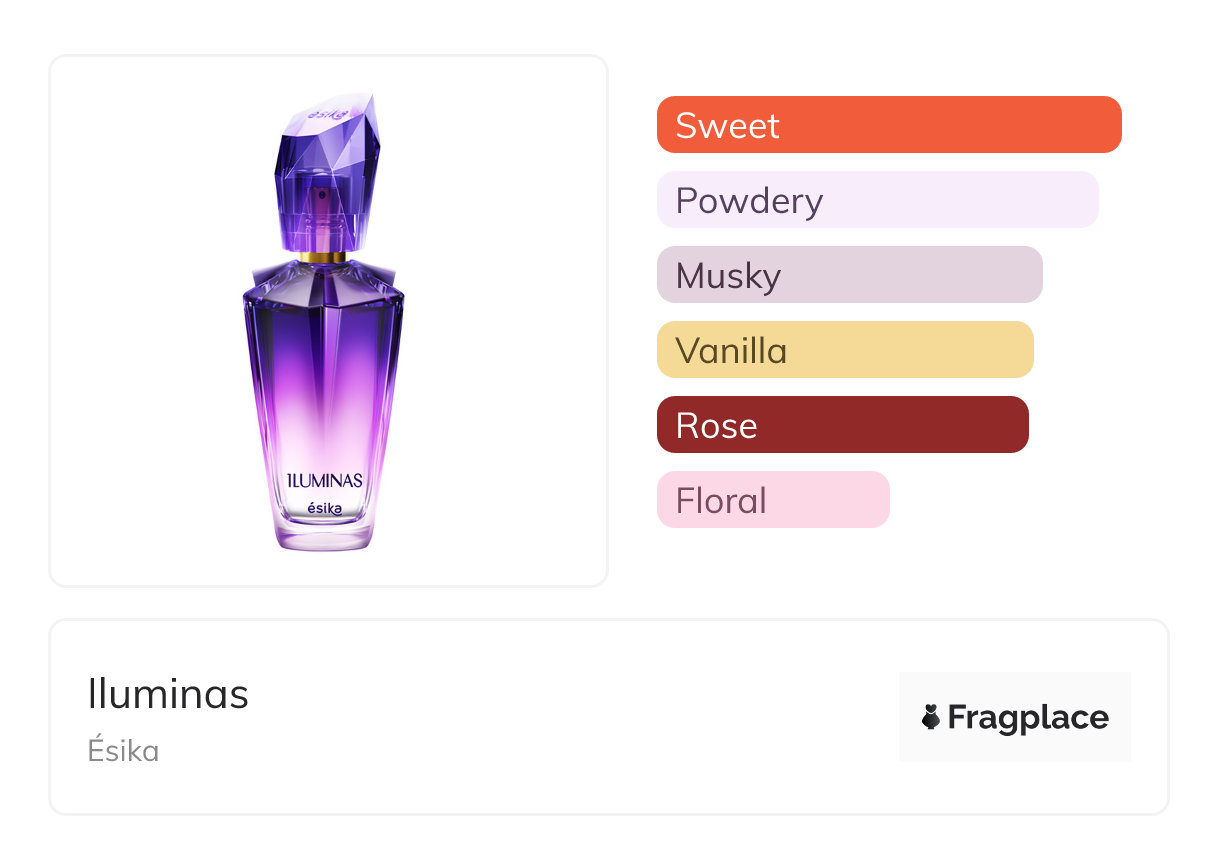Viewport: 1218px width, 864px height.
Task: Click the Fragplace wordmark text
Action: pyautogui.click(x=1028, y=718)
